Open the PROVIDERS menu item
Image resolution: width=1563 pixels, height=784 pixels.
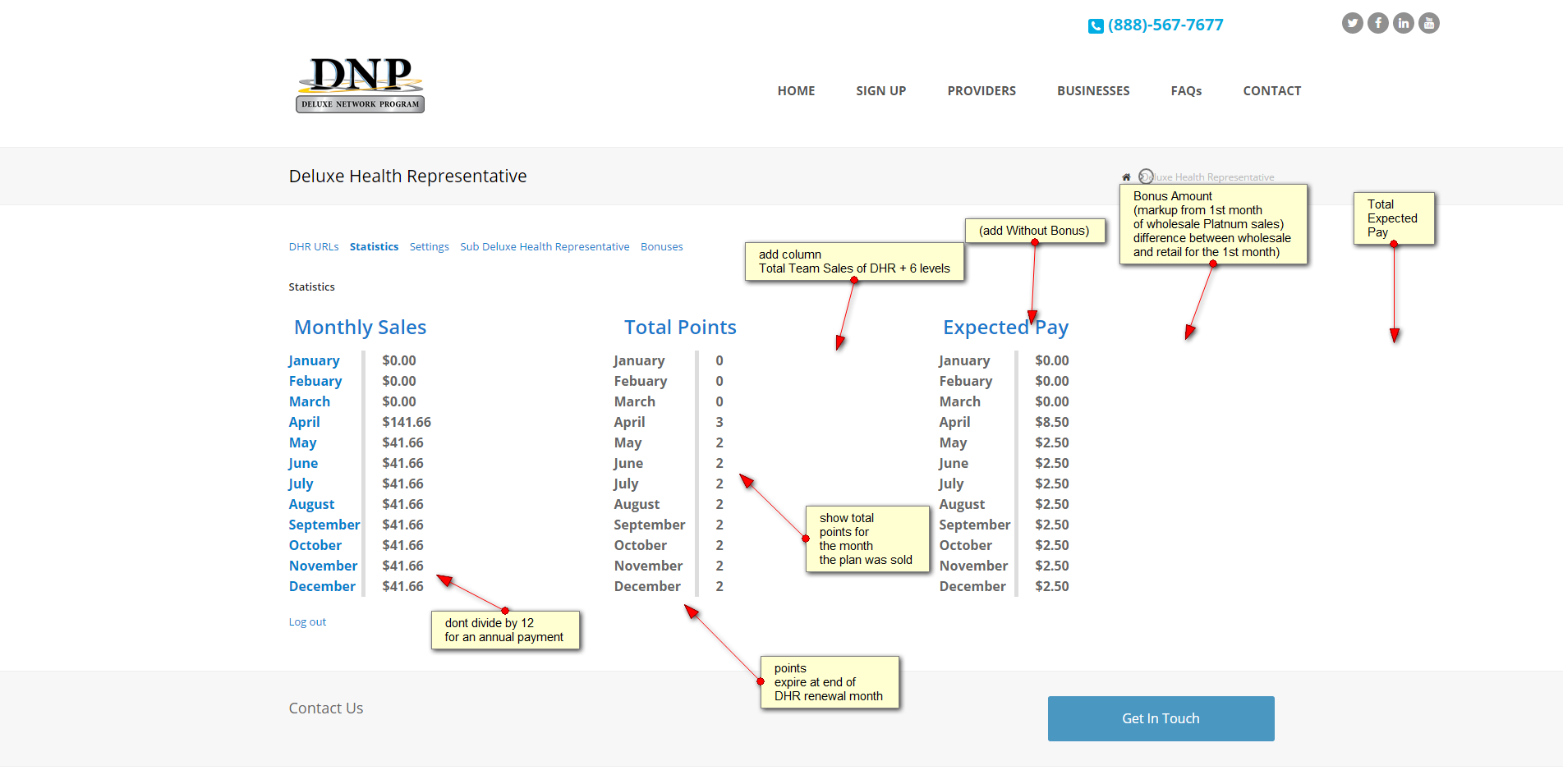point(981,91)
